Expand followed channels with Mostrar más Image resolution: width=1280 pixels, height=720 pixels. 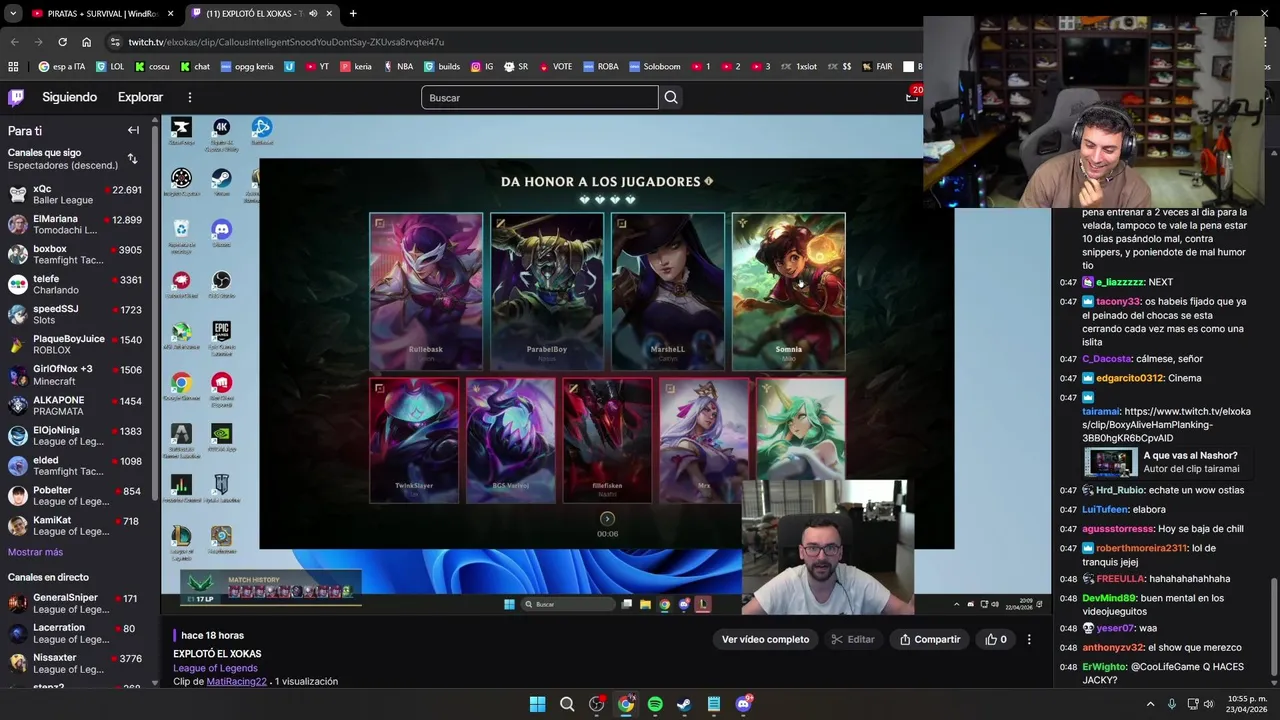pyautogui.click(x=35, y=552)
